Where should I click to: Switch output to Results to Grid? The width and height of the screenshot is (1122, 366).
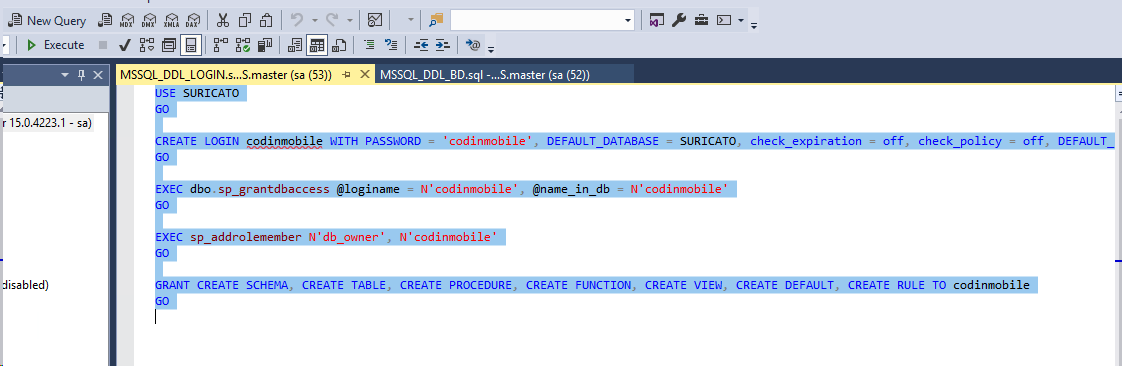point(317,45)
